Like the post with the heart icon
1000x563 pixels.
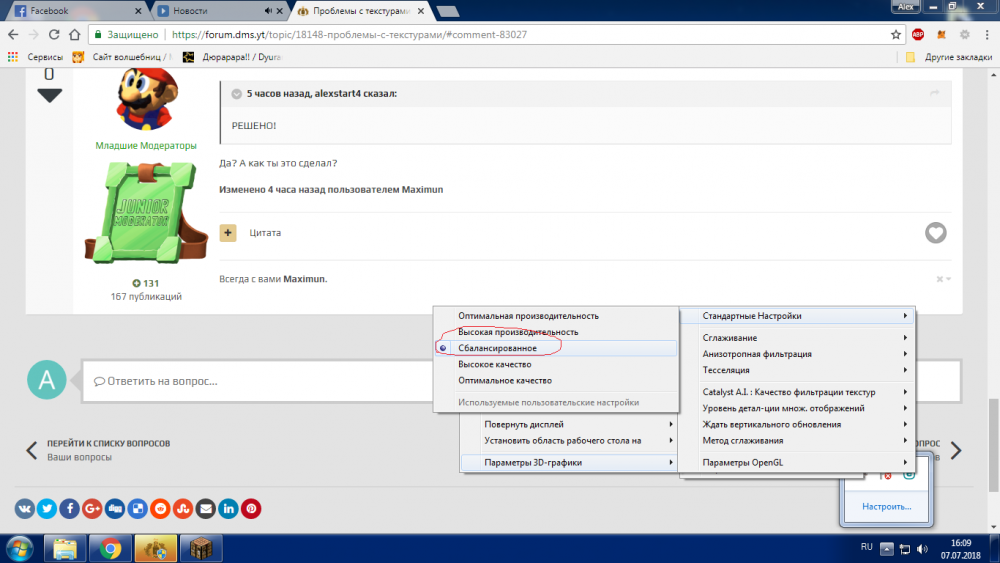click(935, 233)
